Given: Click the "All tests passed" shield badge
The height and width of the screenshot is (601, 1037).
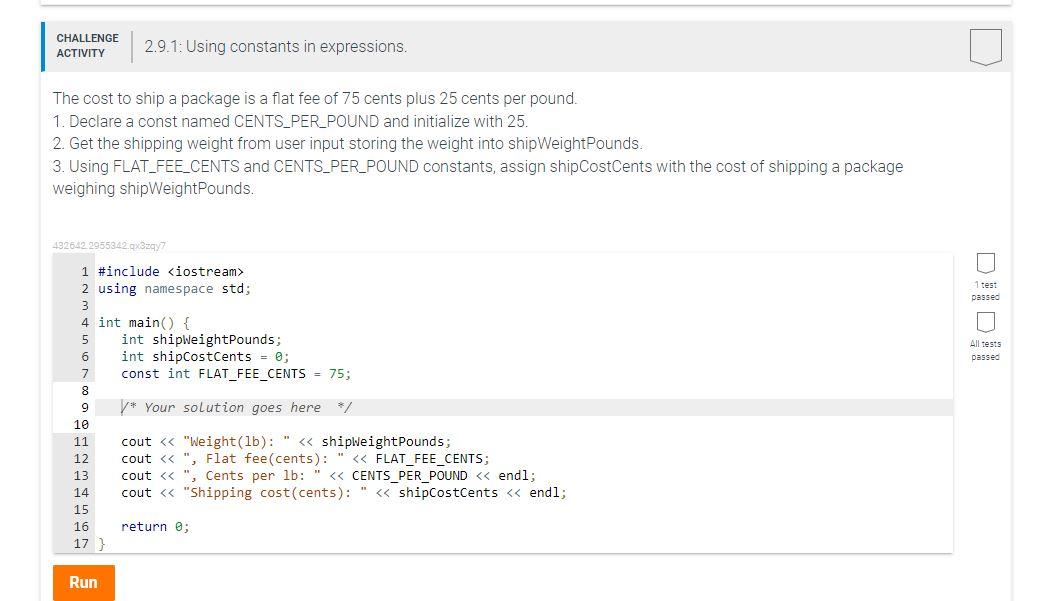Looking at the screenshot, I should 985,332.
